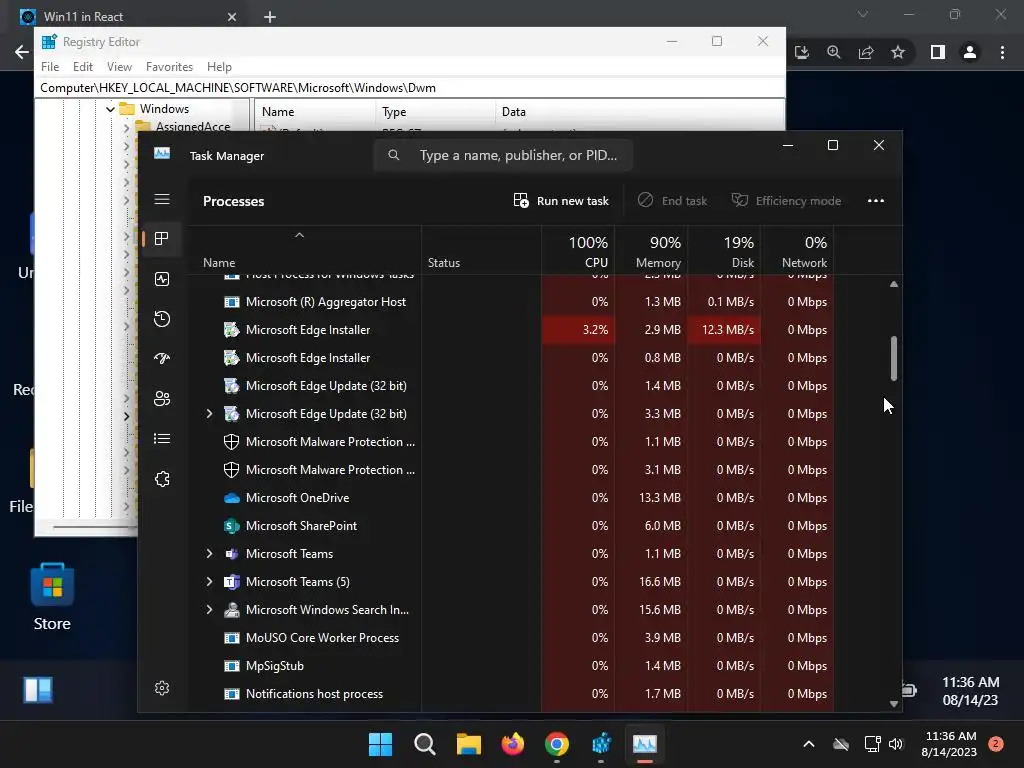Select Win11 in React browser tab
Viewport: 1024px width, 768px height.
(129, 16)
